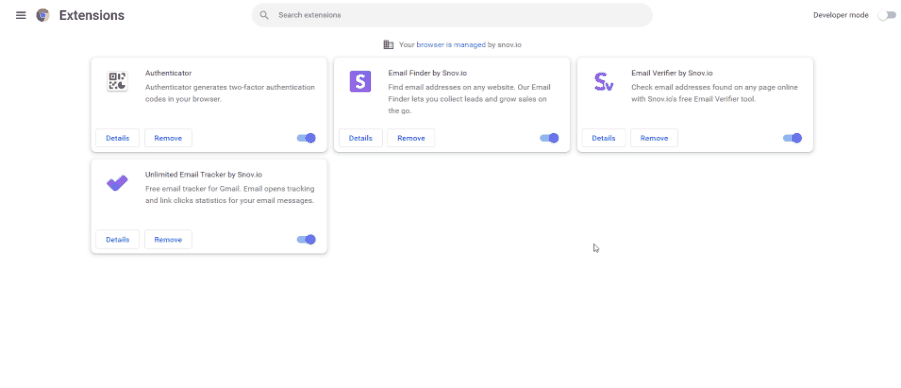The height and width of the screenshot is (388, 901).
Task: Open Details for Unlimited Email Tracker
Action: [x=117, y=240]
